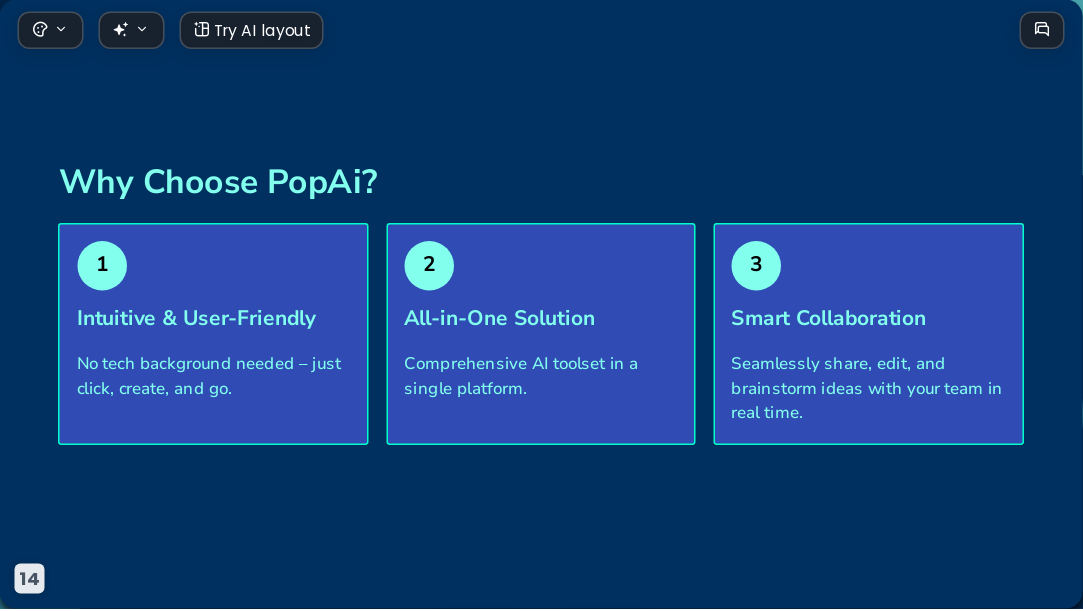Click the number 1 circle badge
Image resolution: width=1083 pixels, height=611 pixels.
pyautogui.click(x=102, y=265)
